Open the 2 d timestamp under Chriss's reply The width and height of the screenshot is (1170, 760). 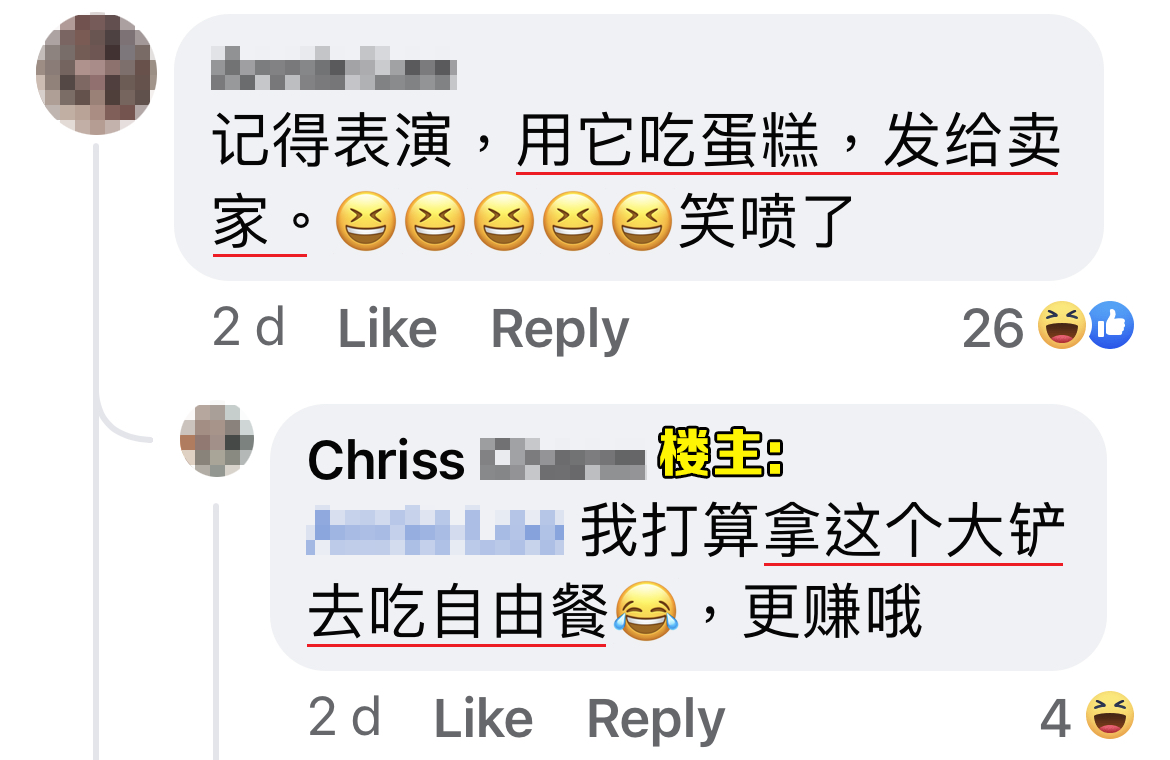[345, 717]
